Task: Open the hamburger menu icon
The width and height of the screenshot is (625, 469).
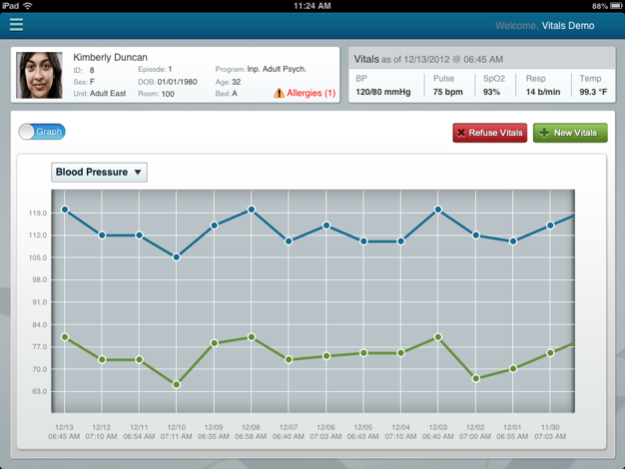Action: (x=16, y=25)
